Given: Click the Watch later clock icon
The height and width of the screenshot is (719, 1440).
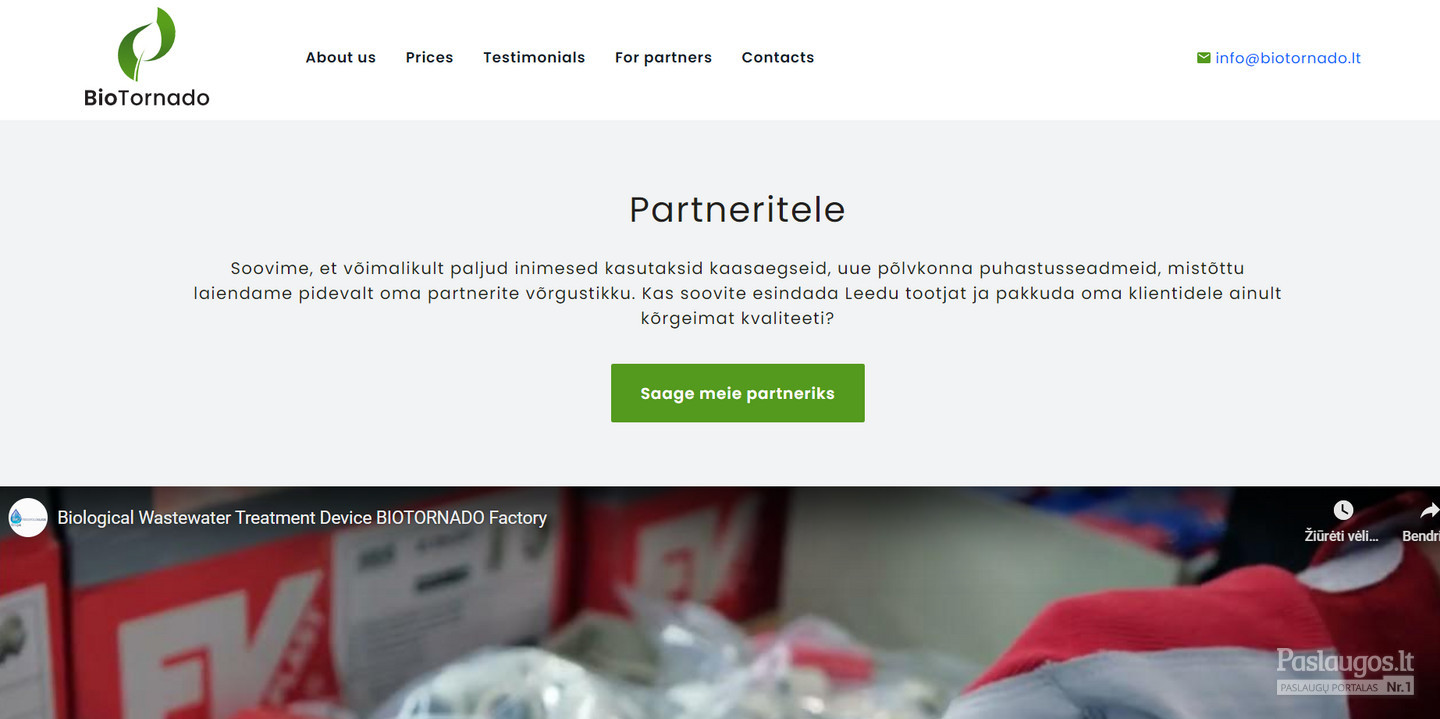Looking at the screenshot, I should pos(1343,510).
